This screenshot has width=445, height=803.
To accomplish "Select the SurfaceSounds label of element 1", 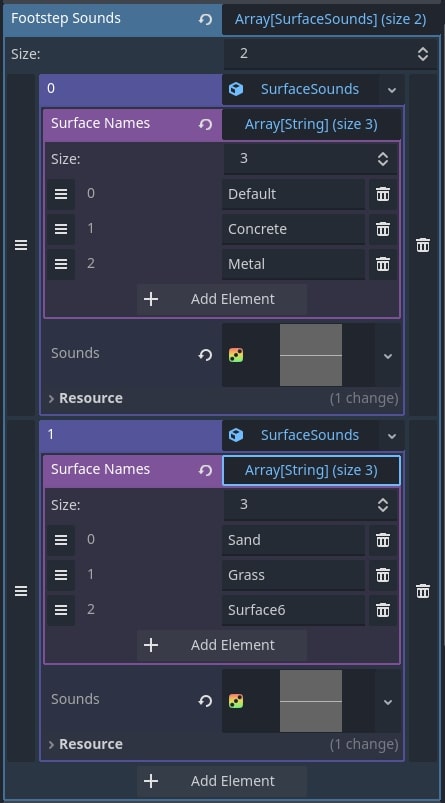I will point(310,435).
